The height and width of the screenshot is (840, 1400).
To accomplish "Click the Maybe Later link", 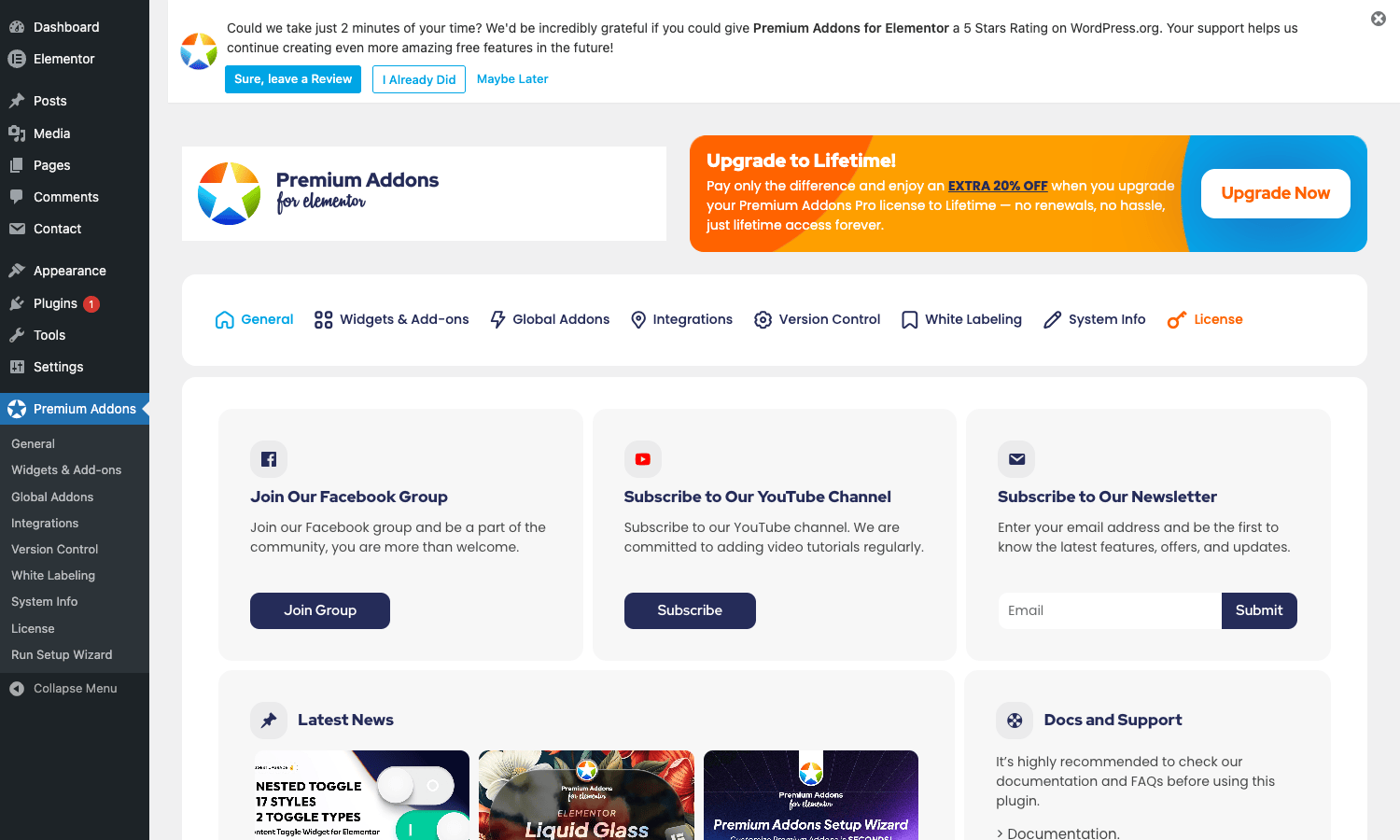I will click(512, 79).
